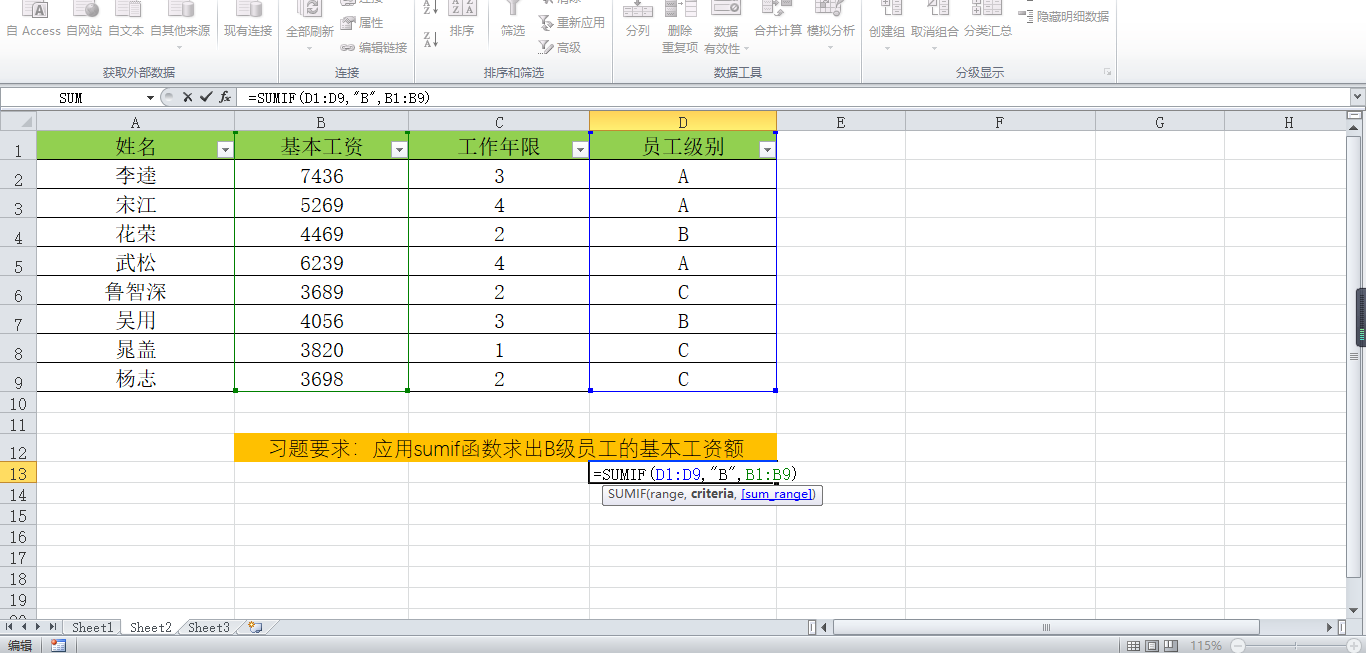The image size is (1366, 653).
Task: Open What-If Analysis (模拟分析) dropdown
Action: [x=831, y=25]
